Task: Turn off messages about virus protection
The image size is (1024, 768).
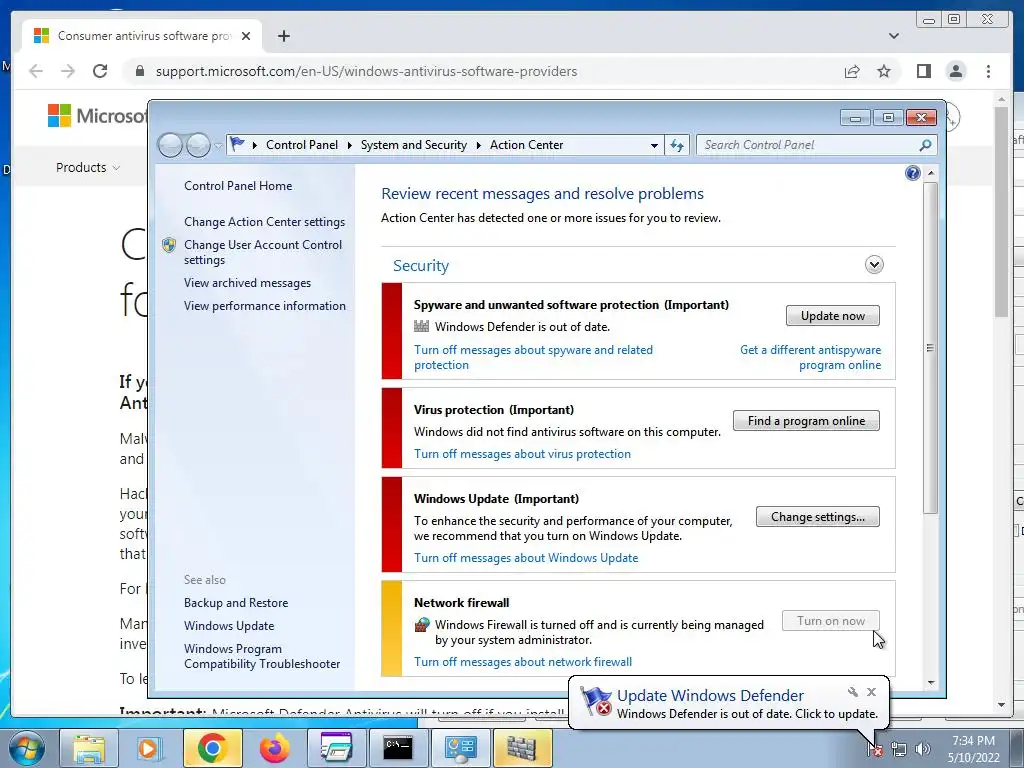Action: tap(522, 454)
